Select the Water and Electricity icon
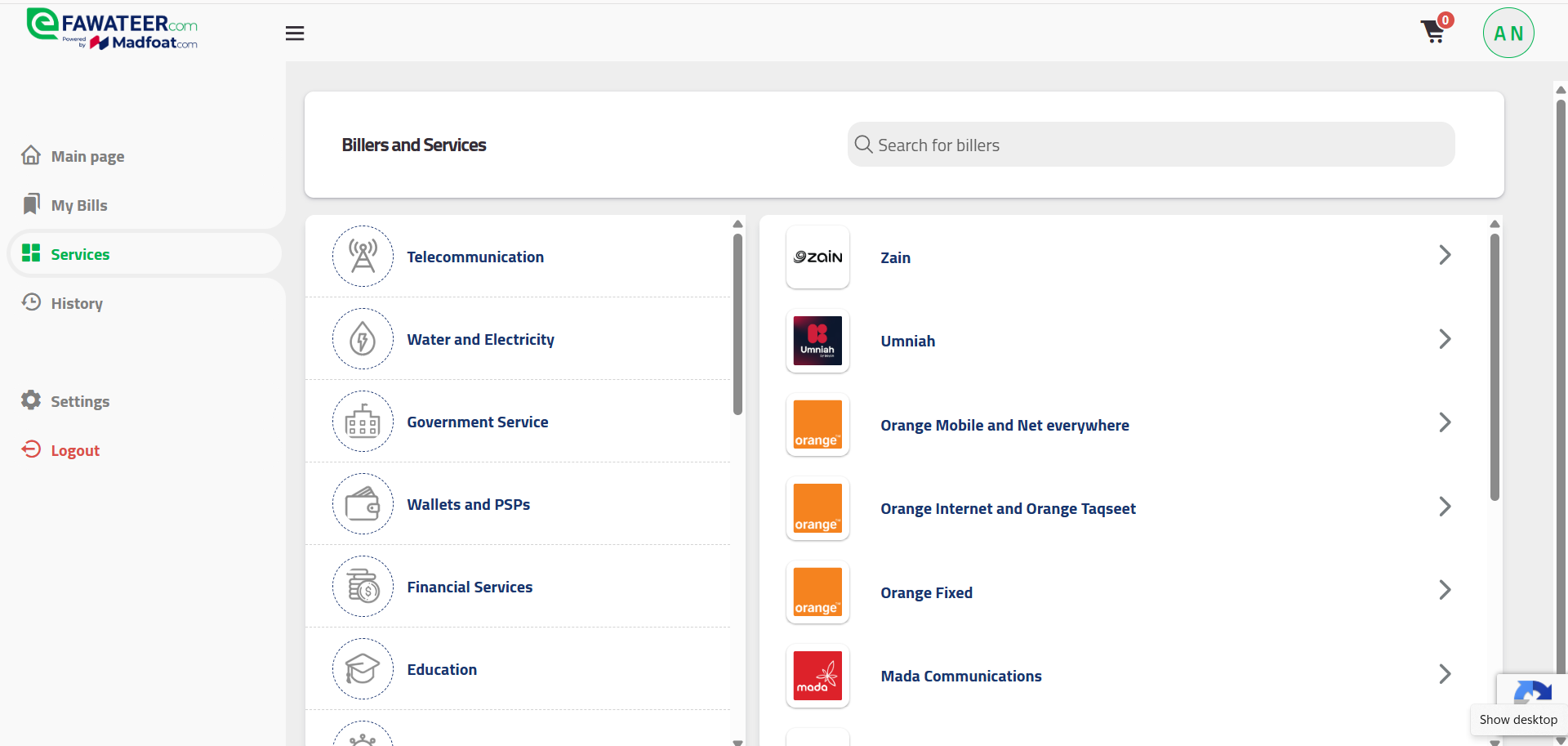Viewport: 1568px width, 746px height. (x=363, y=339)
